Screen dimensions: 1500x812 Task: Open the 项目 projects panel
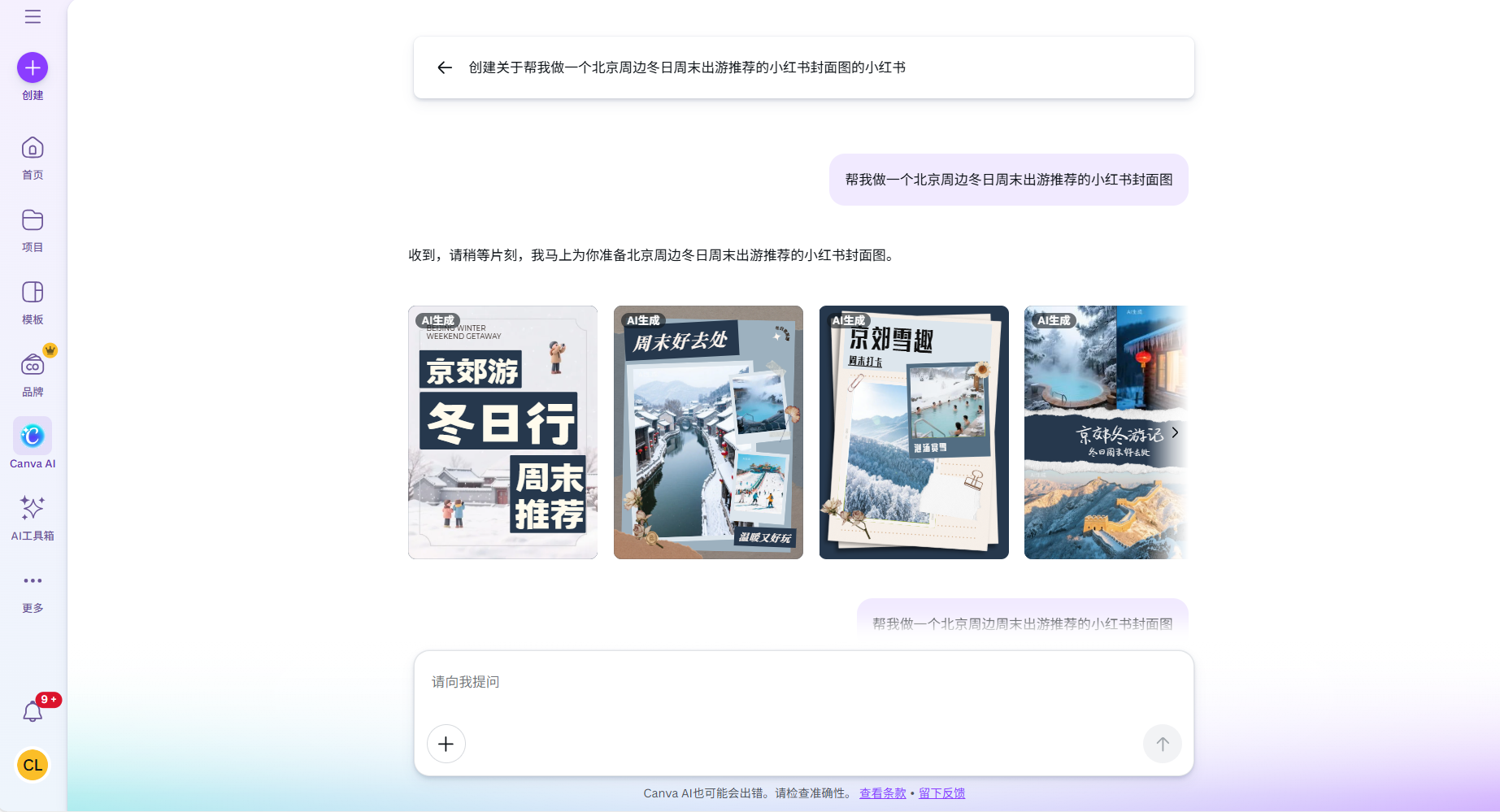[32, 220]
